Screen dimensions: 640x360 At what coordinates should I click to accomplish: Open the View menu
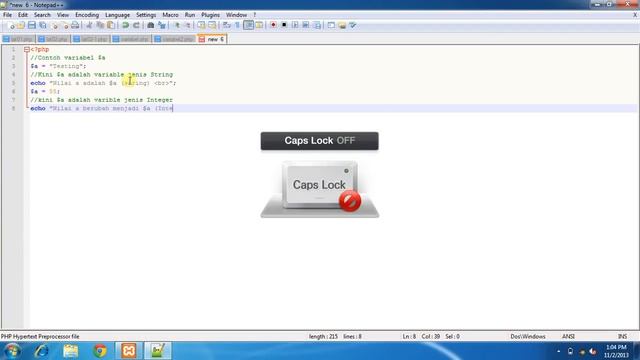62,15
